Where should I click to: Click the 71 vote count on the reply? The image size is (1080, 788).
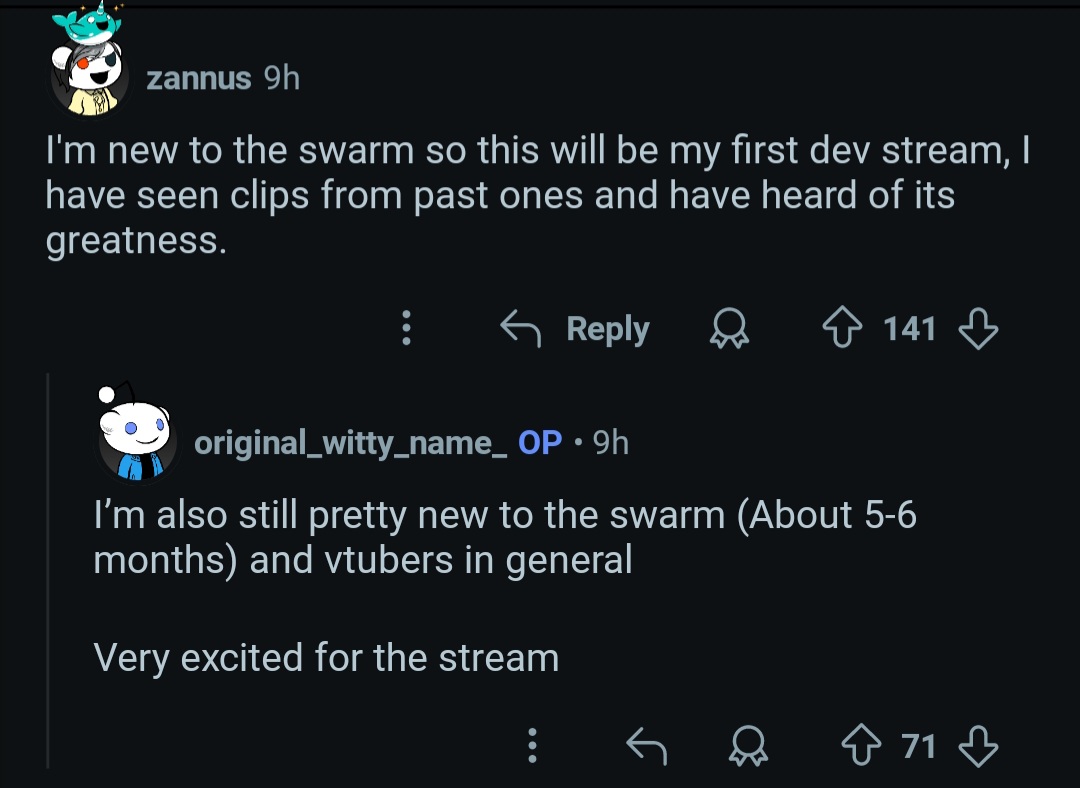click(x=919, y=746)
